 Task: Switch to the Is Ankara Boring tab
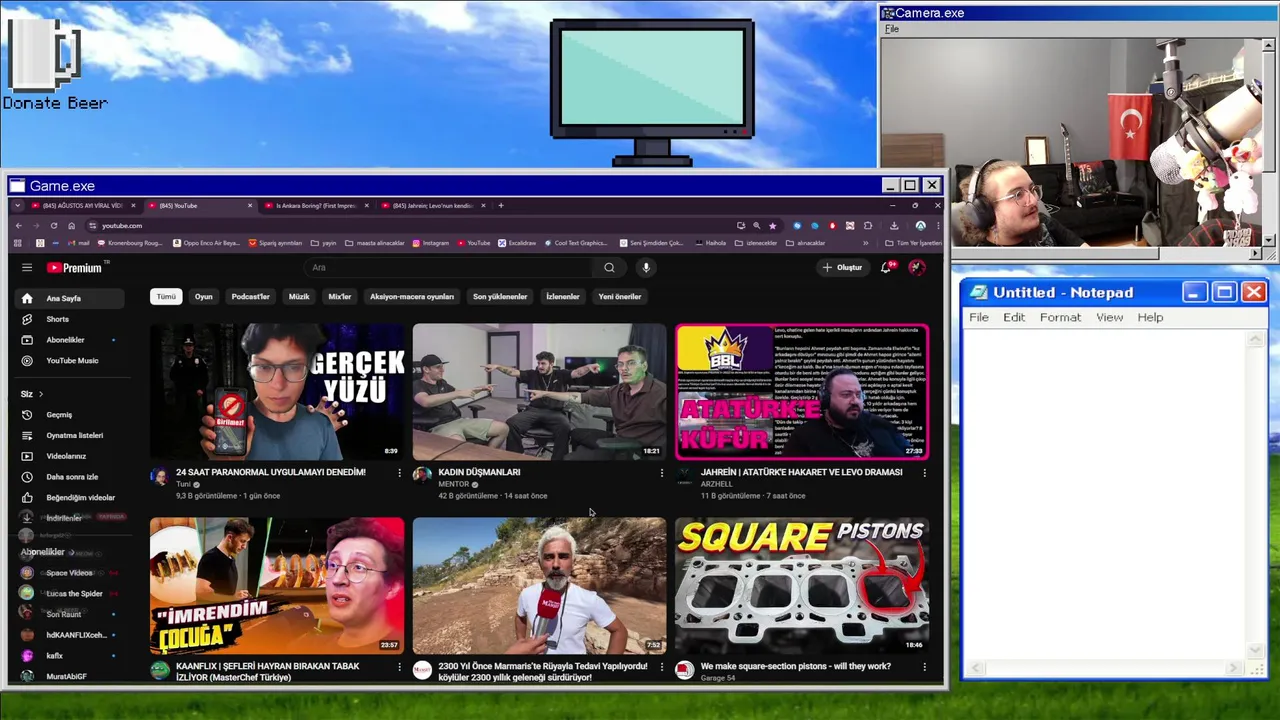tap(315, 205)
